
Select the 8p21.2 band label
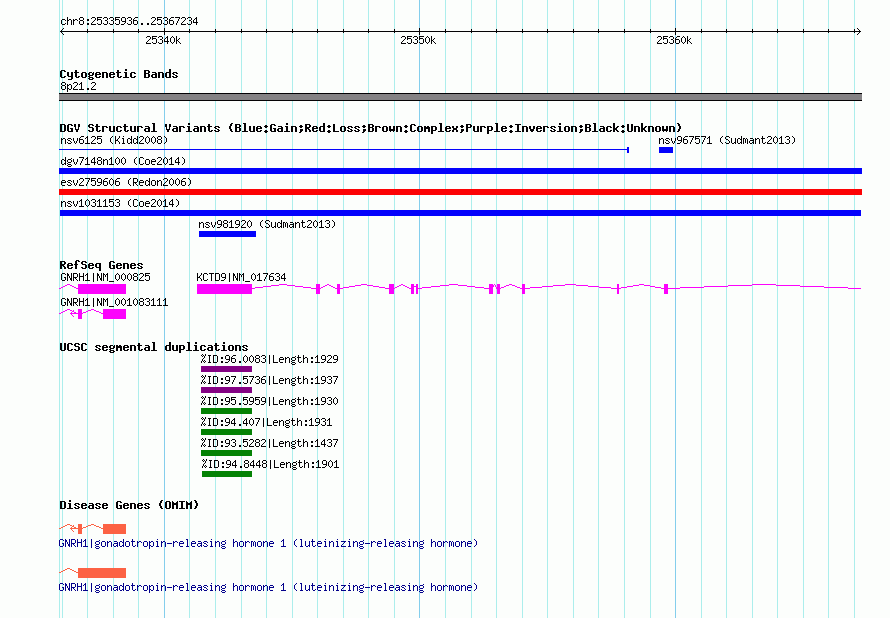coord(78,86)
